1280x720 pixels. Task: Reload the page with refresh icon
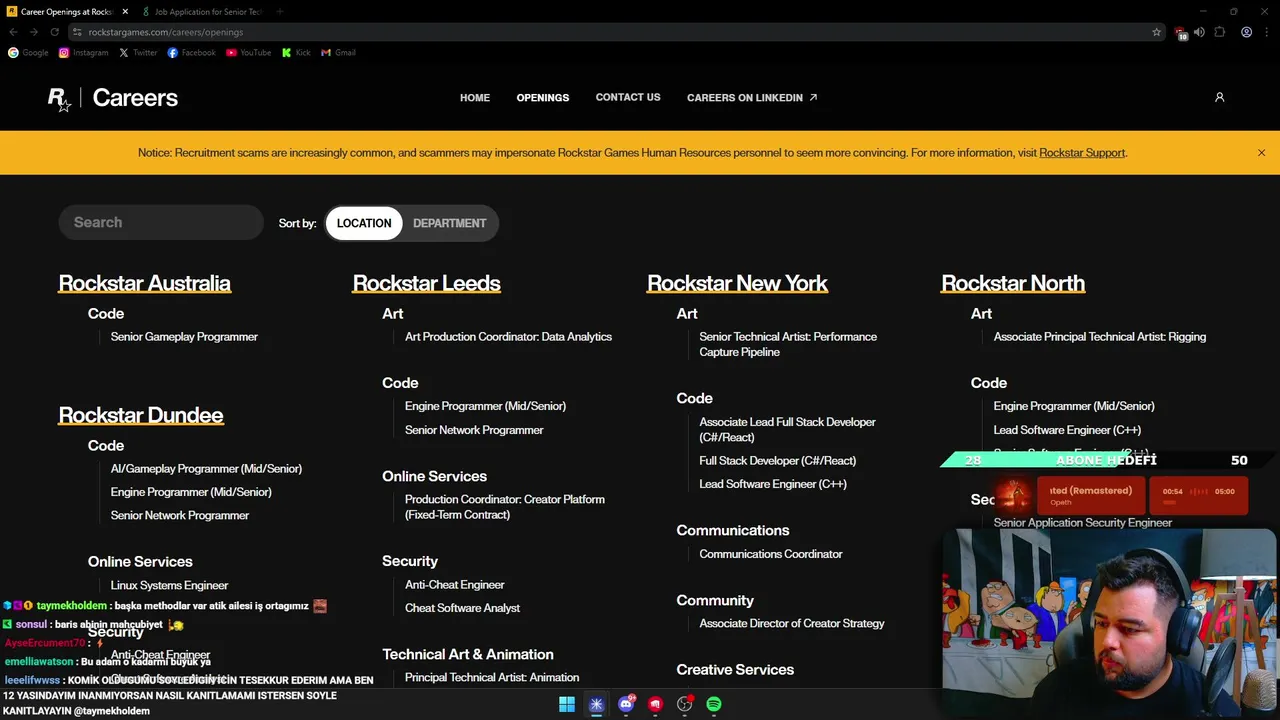point(54,32)
